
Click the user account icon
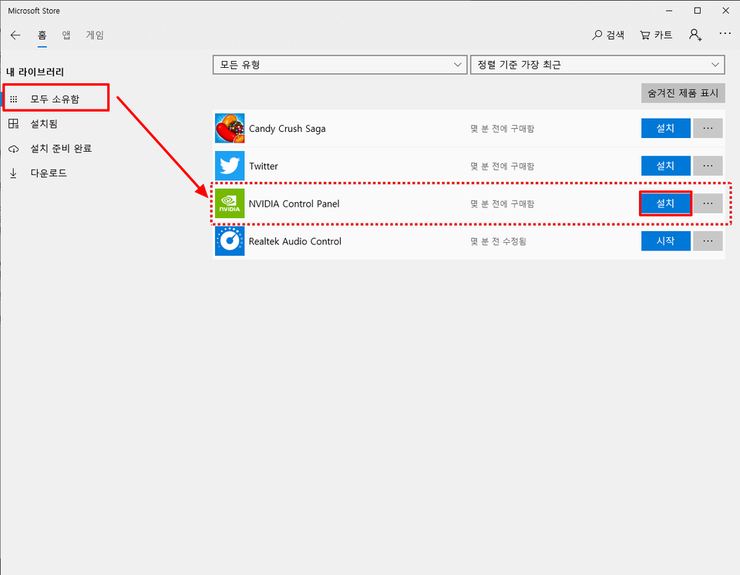tap(695, 35)
